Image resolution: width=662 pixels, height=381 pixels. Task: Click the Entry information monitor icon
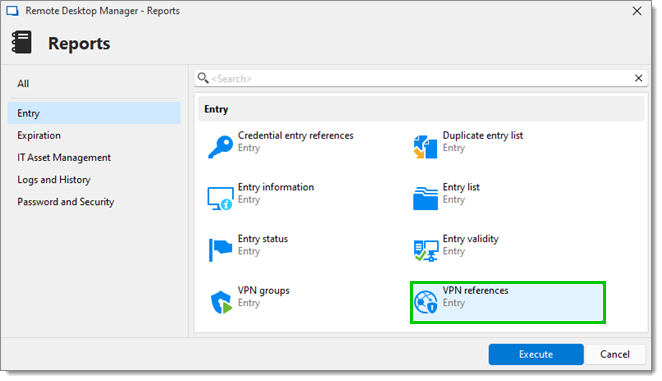click(220, 199)
